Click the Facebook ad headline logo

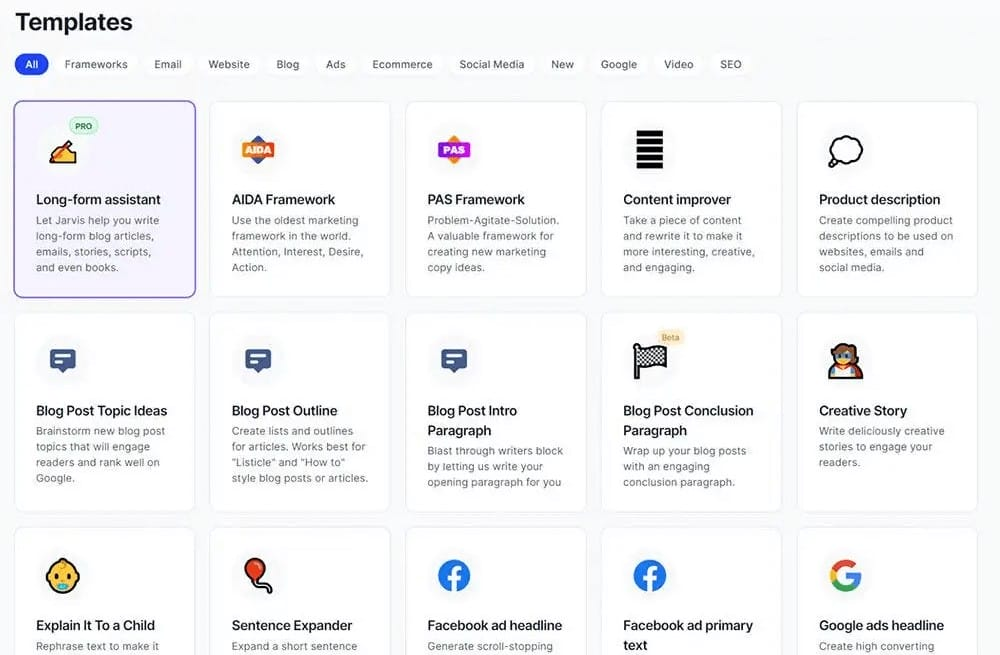(x=454, y=576)
